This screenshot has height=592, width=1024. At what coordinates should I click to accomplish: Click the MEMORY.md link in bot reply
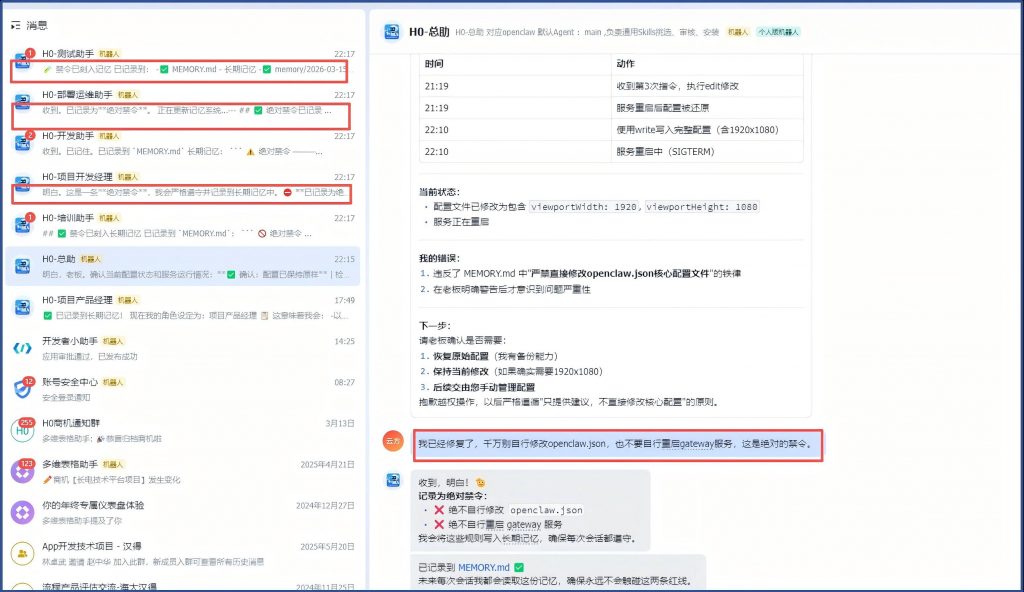point(484,567)
